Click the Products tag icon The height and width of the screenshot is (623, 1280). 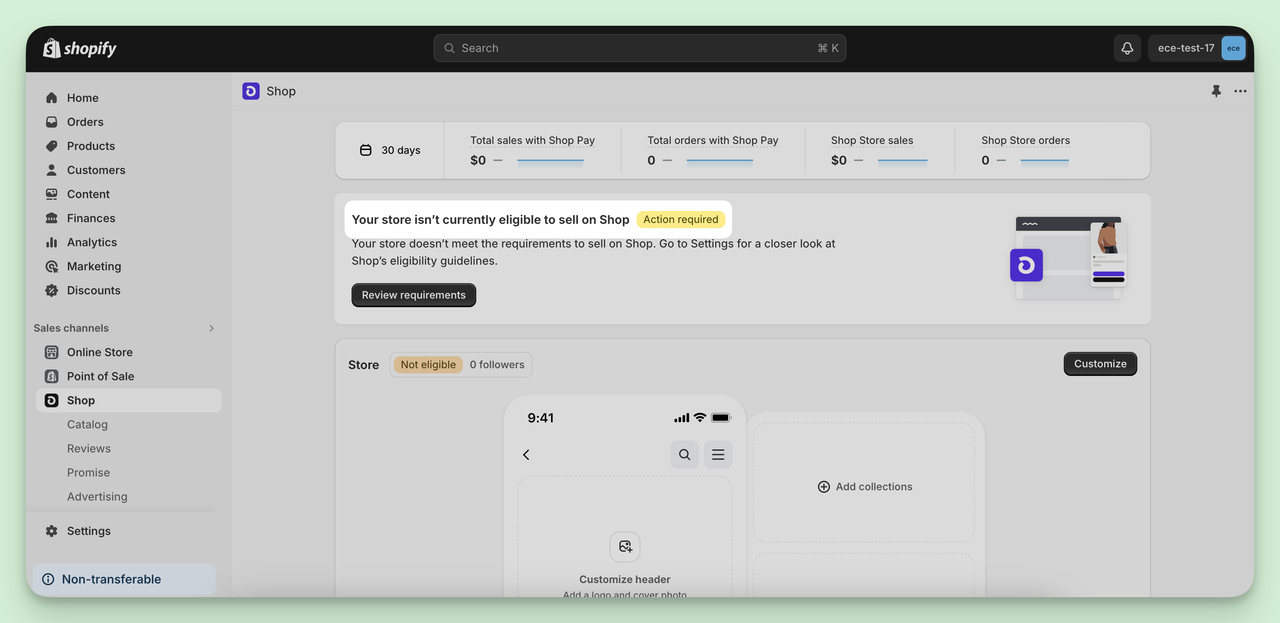click(x=51, y=146)
